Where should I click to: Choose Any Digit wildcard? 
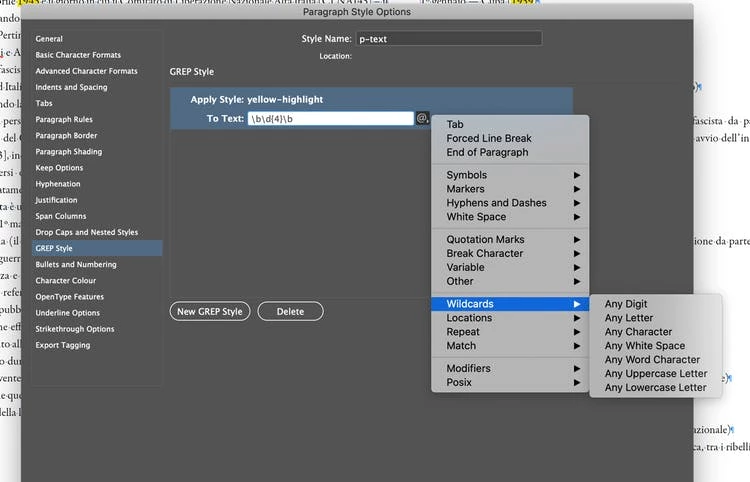coord(655,304)
